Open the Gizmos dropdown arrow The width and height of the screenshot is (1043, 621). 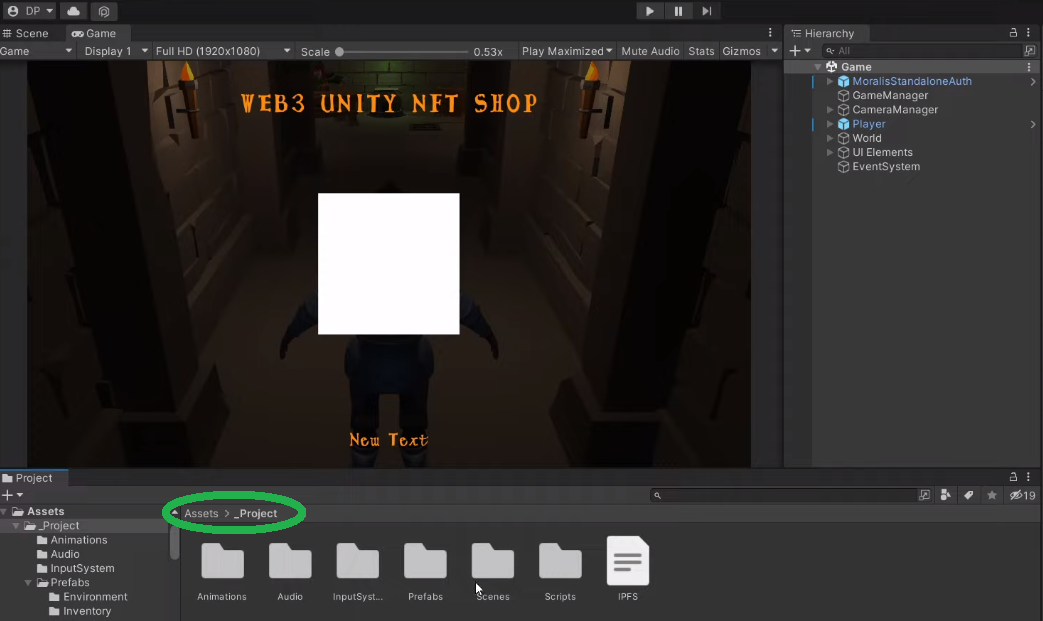click(x=774, y=51)
